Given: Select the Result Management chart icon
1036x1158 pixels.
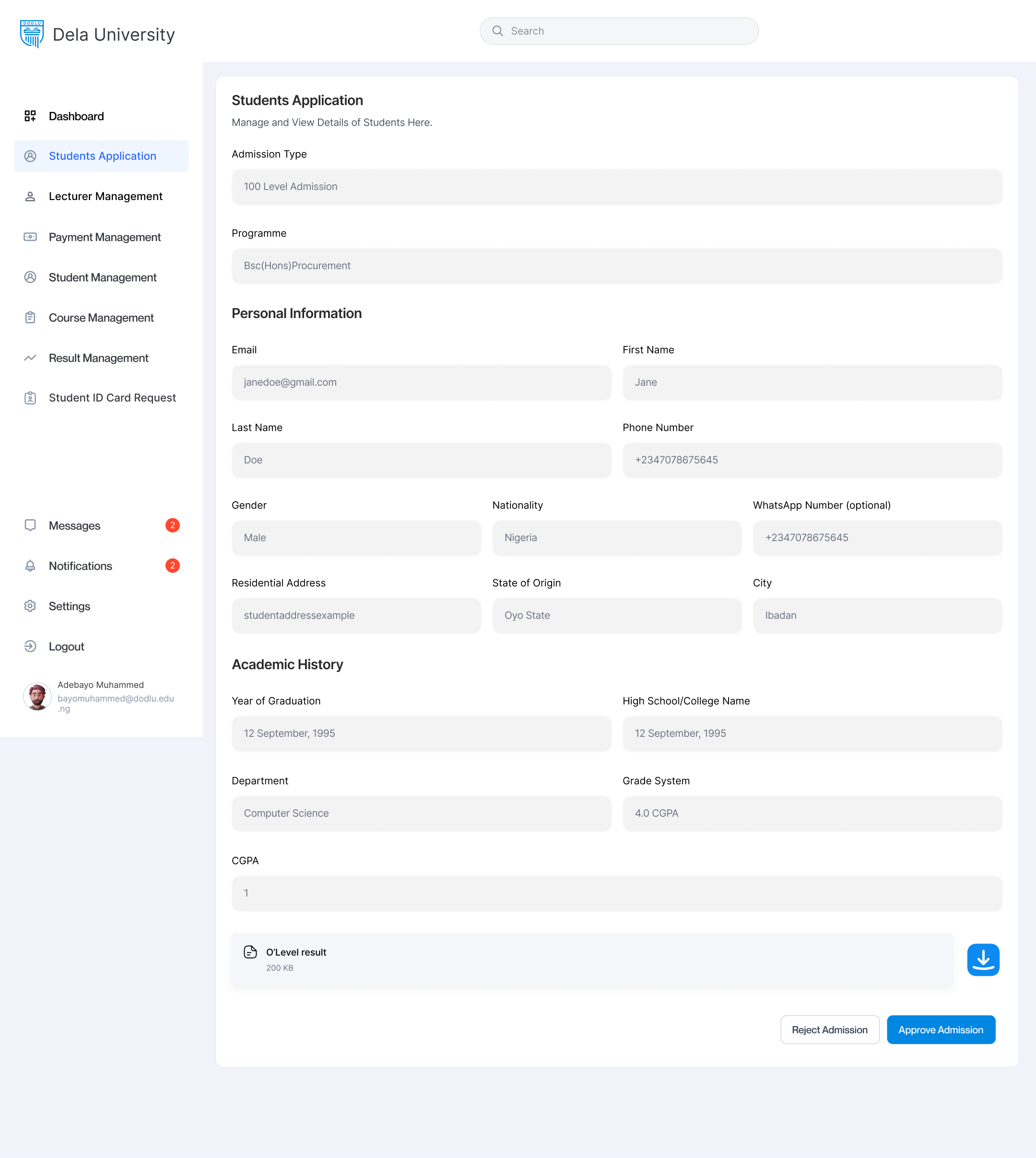Looking at the screenshot, I should 30,357.
